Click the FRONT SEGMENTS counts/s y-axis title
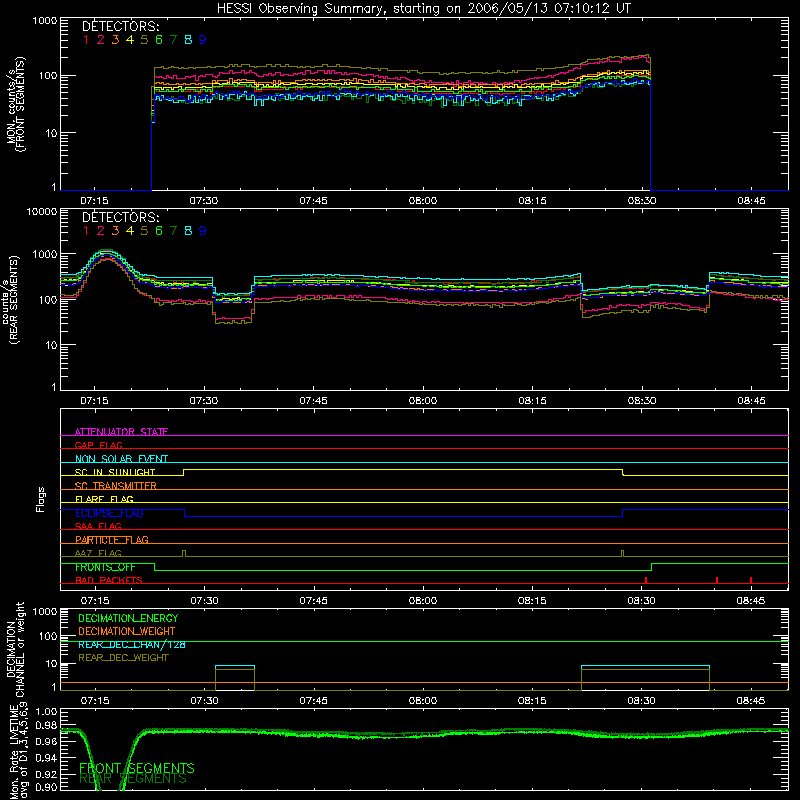Screen dimensions: 800x800 pyautogui.click(x=16, y=104)
